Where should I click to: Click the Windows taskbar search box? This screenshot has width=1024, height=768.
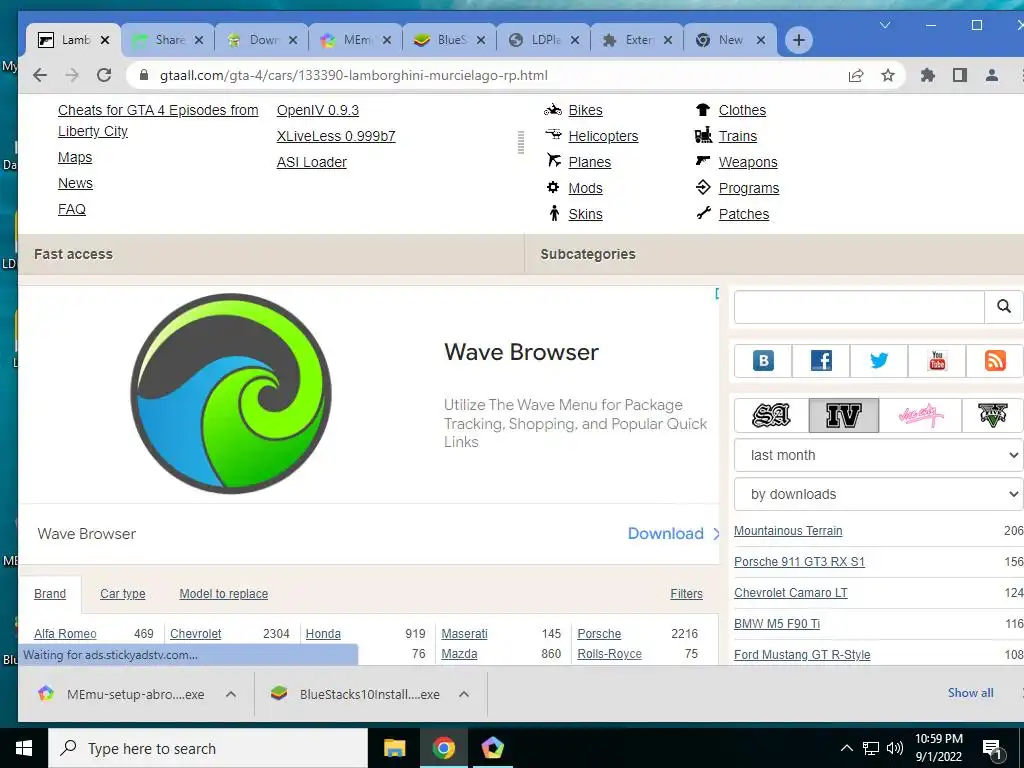point(208,748)
